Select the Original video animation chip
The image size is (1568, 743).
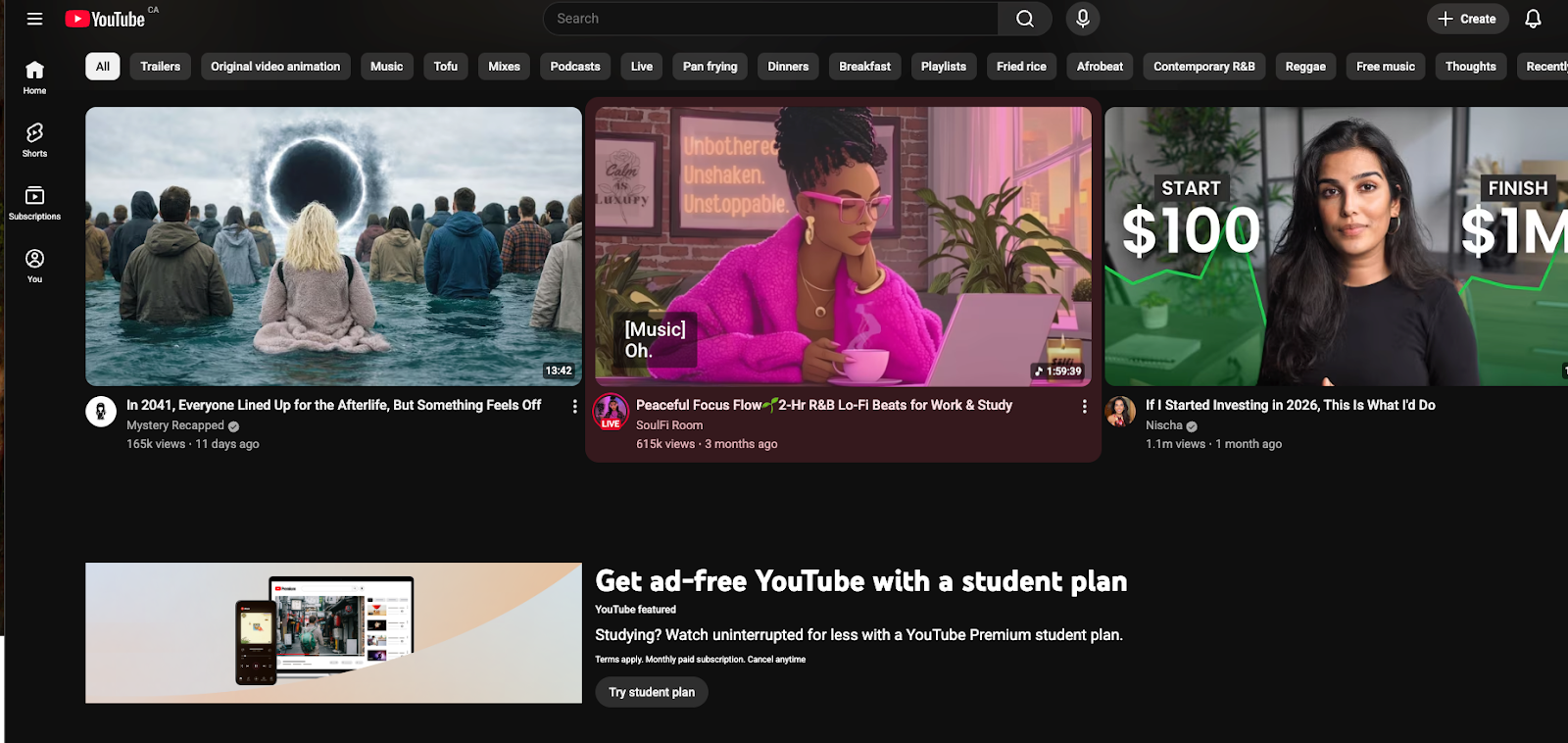pos(275,67)
